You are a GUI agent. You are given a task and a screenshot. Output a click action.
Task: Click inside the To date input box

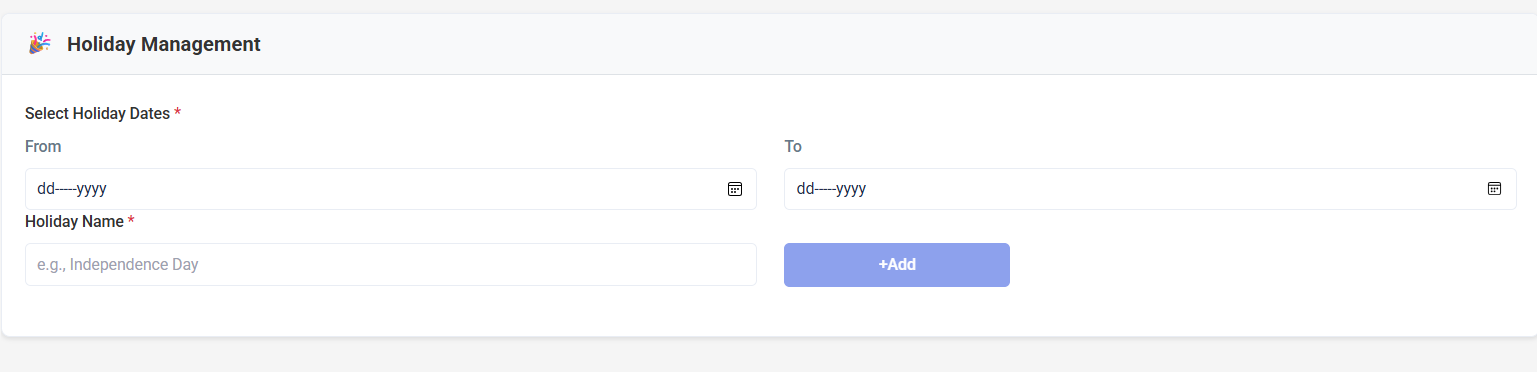(x=1150, y=189)
